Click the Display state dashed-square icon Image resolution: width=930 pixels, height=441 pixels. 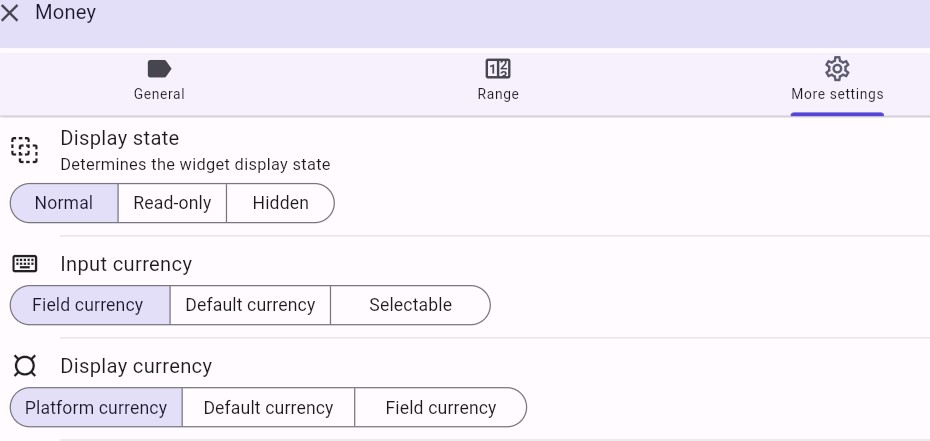[x=25, y=150]
